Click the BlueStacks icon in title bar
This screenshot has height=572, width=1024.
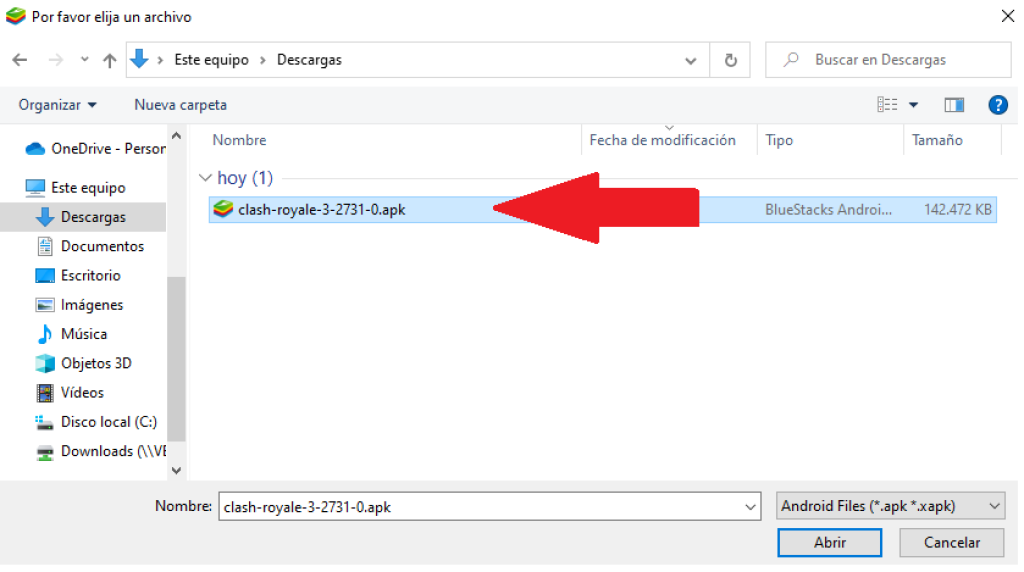(x=15, y=16)
